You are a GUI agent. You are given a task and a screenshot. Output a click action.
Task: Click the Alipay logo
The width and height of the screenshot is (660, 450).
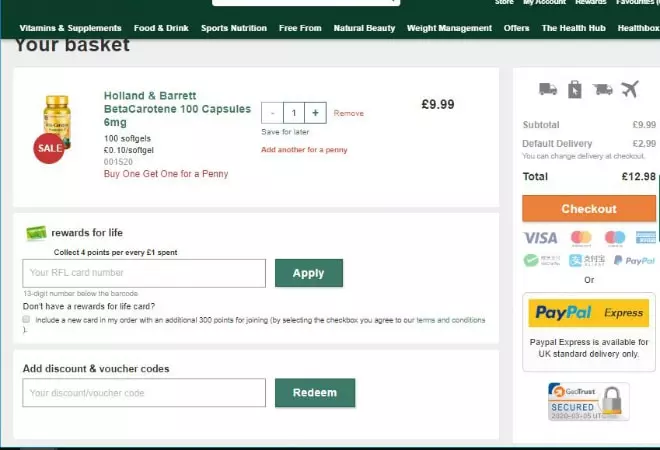click(x=587, y=261)
